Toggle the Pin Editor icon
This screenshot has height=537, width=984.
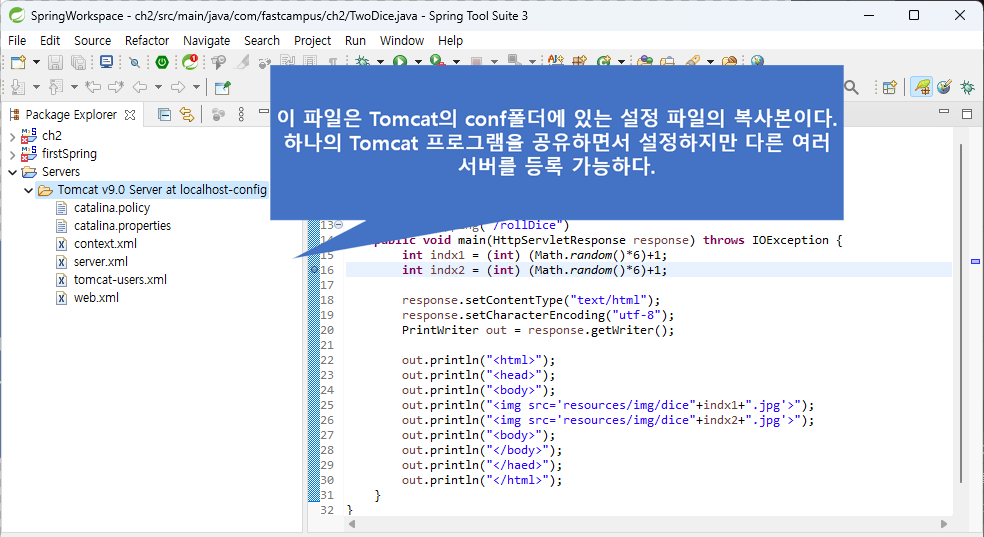coord(223,87)
